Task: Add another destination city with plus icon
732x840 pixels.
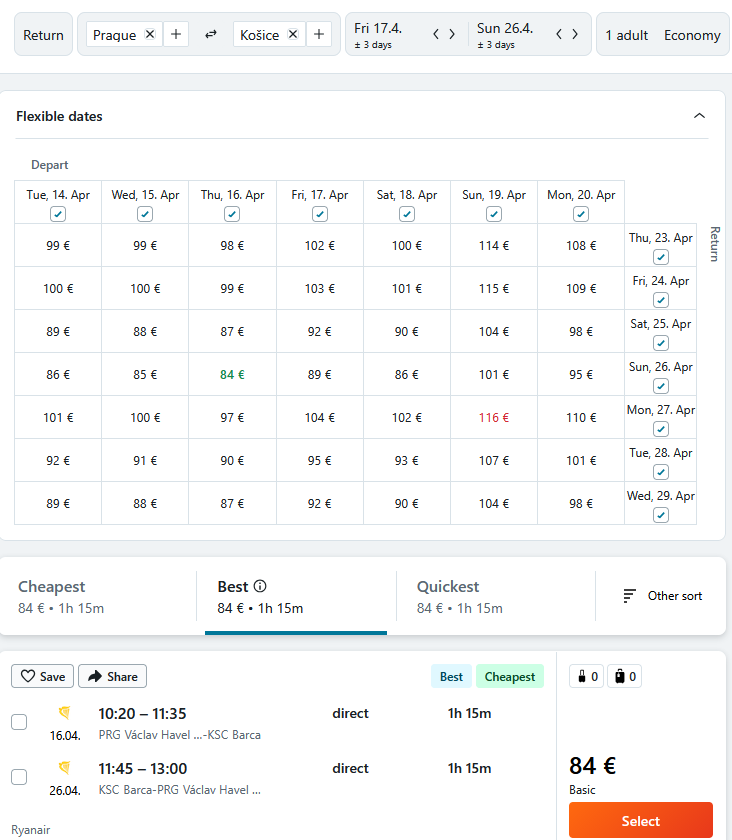Action: click(x=319, y=34)
